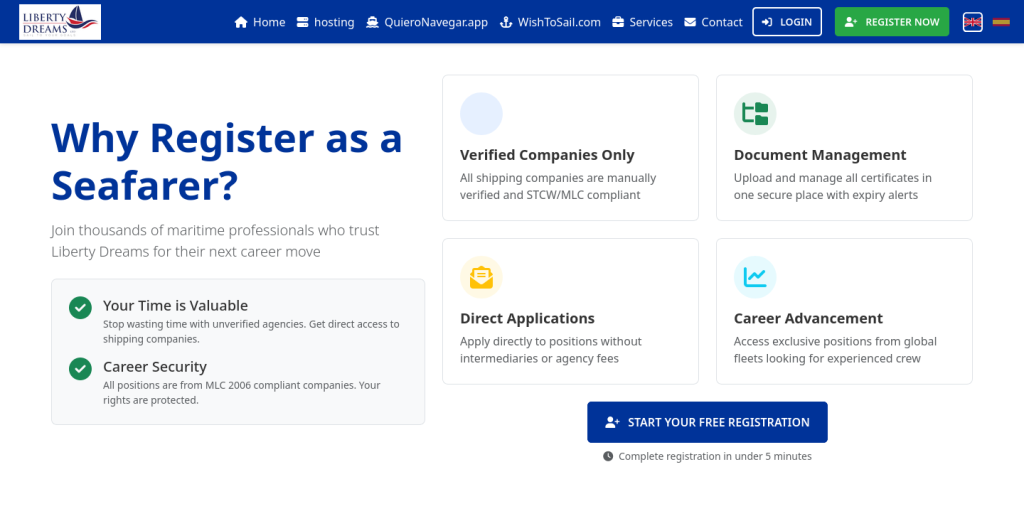Switch language to Spanish flag
Viewport: 1024px width, 521px height.
1000,22
